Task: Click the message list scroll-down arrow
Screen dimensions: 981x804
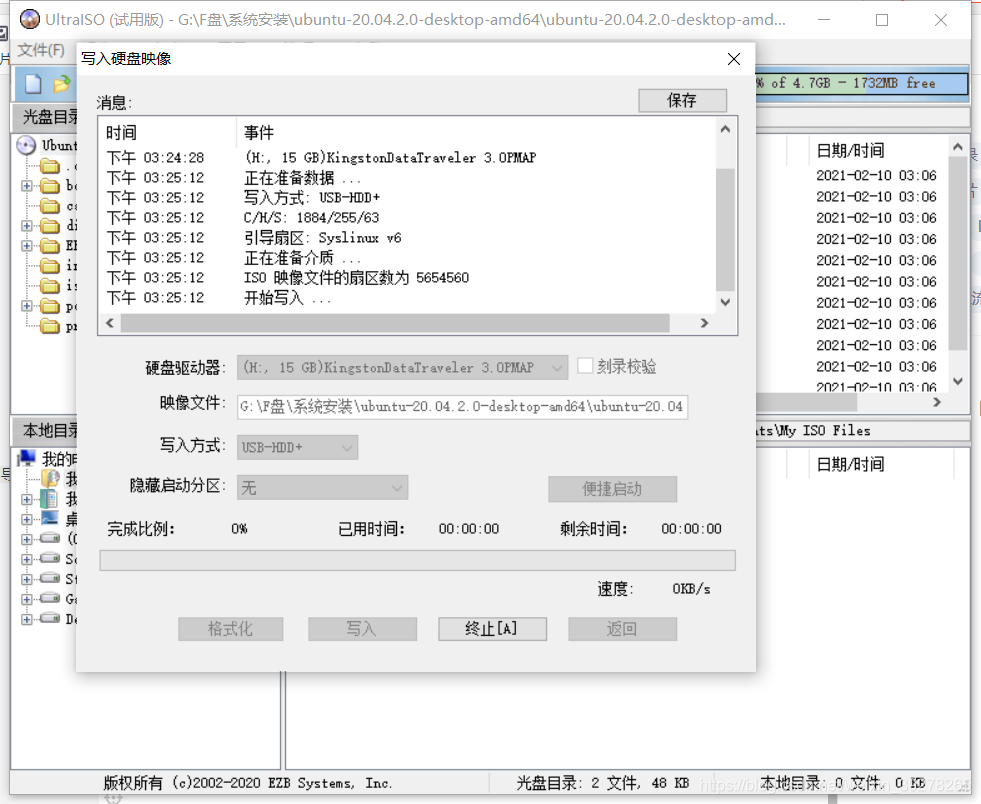Action: click(x=725, y=302)
